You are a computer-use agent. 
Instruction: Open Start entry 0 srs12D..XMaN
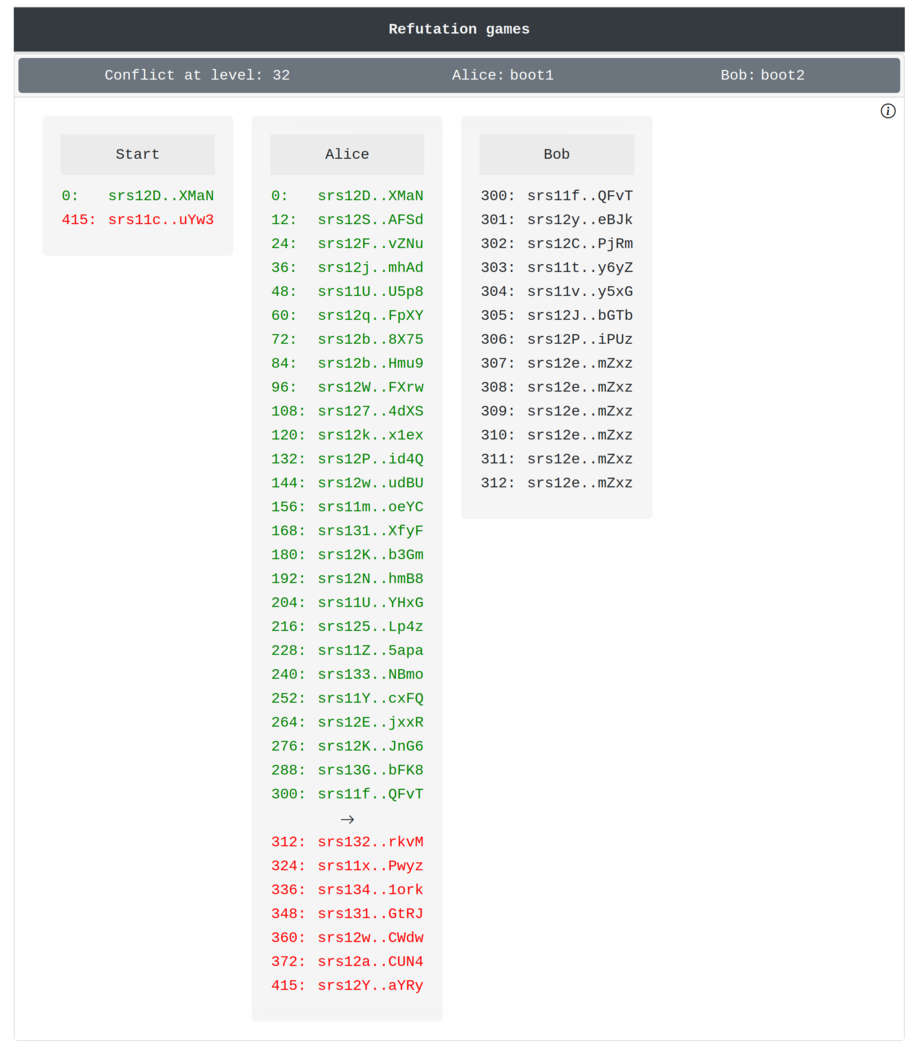coord(160,196)
